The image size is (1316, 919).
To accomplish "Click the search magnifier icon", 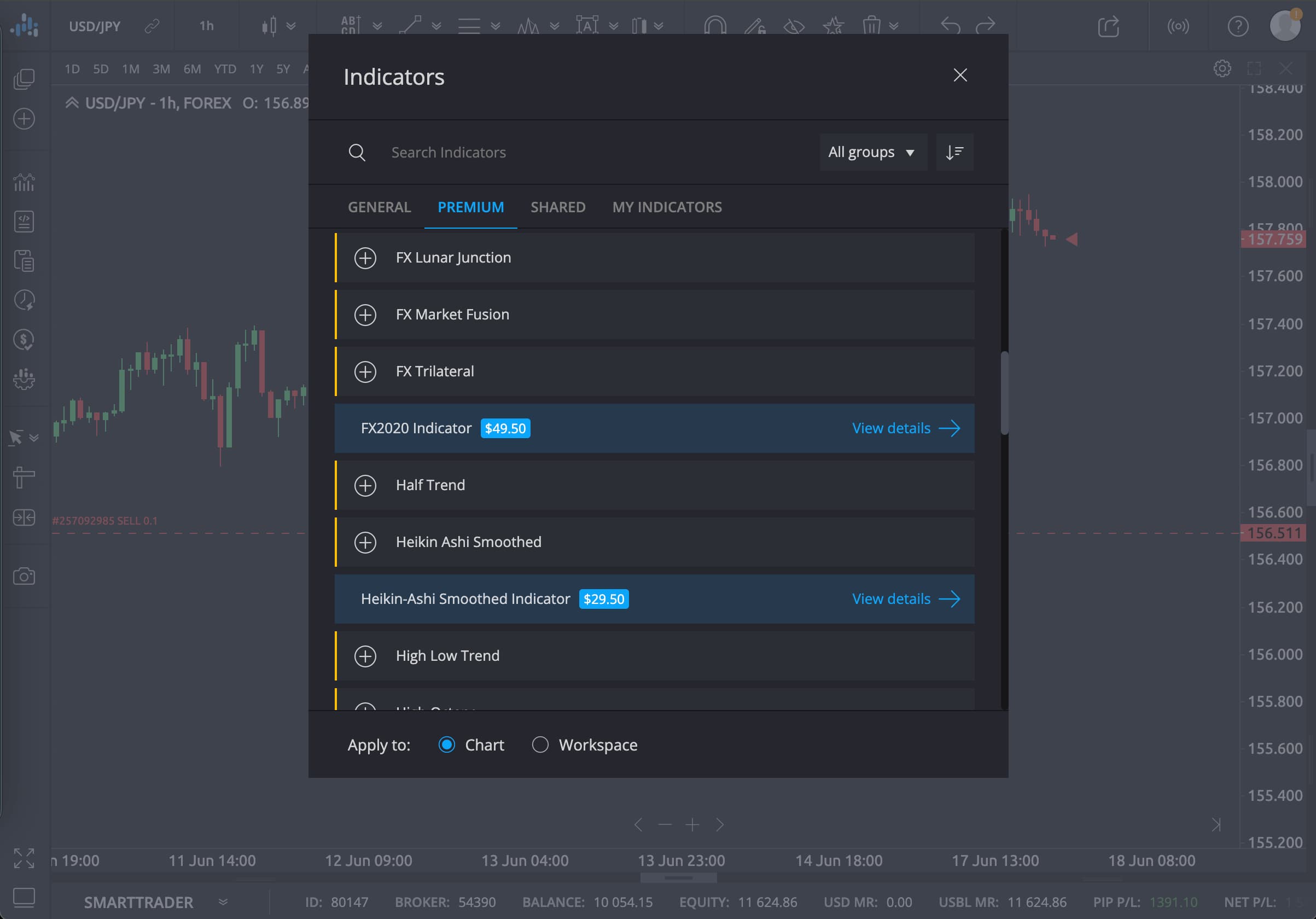I will tap(357, 153).
